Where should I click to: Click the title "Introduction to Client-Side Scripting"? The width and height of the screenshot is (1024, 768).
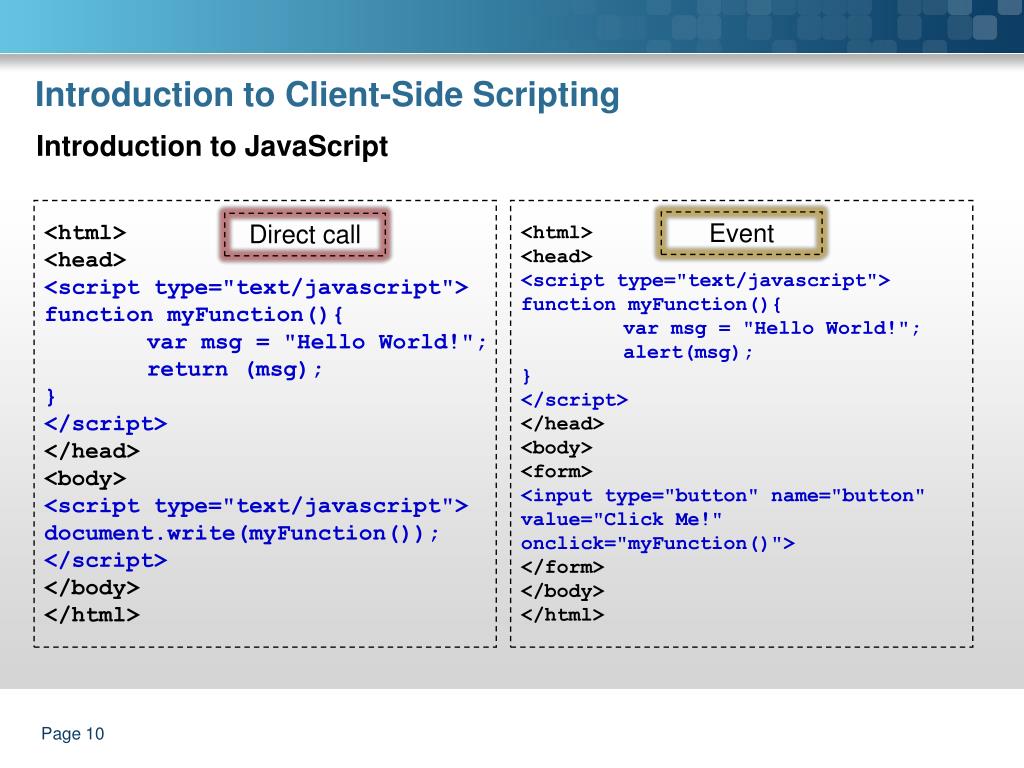327,95
